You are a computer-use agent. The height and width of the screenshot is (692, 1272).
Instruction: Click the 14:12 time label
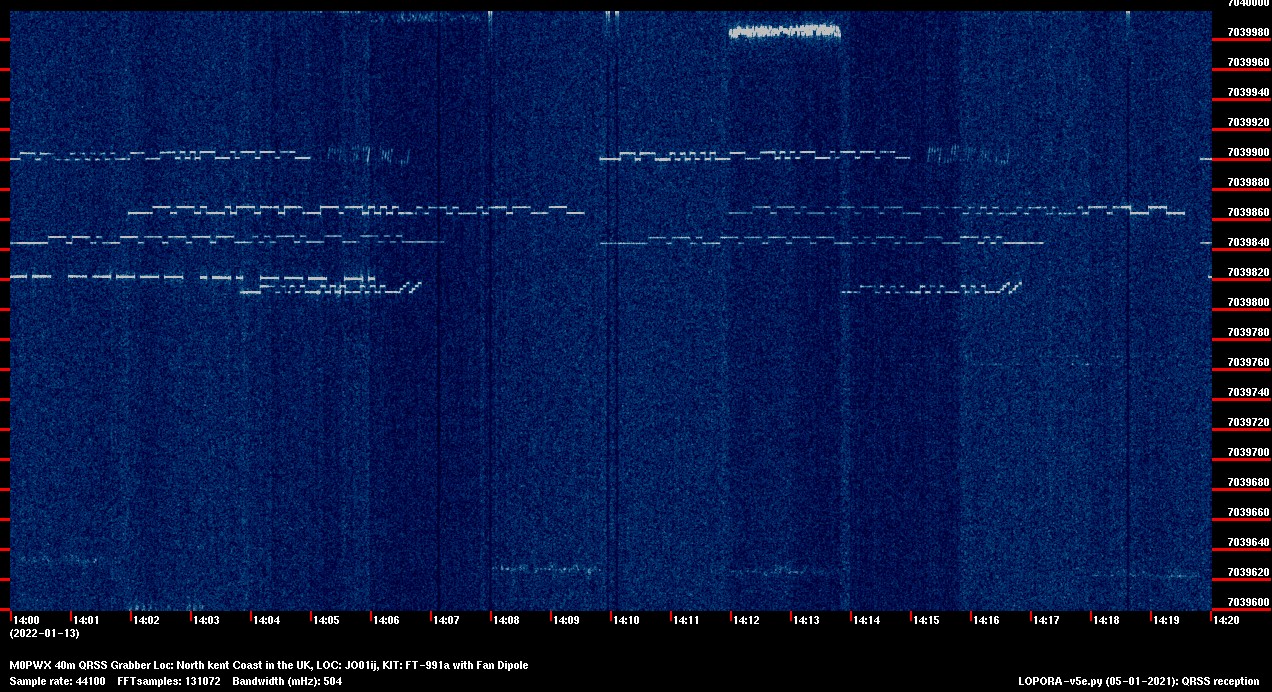point(746,621)
